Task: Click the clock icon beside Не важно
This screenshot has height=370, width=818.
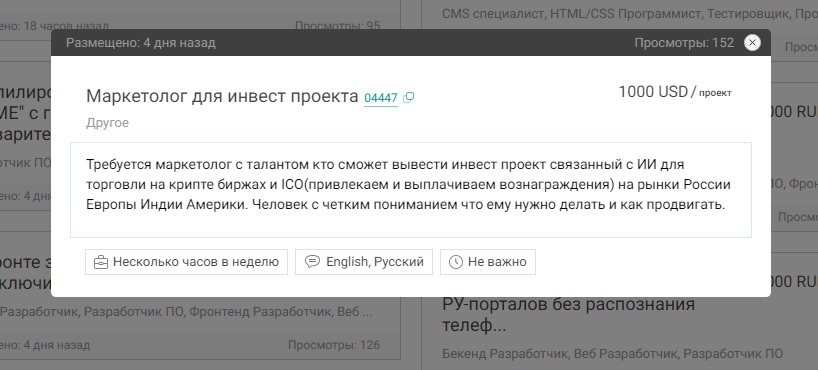Action: [x=456, y=262]
